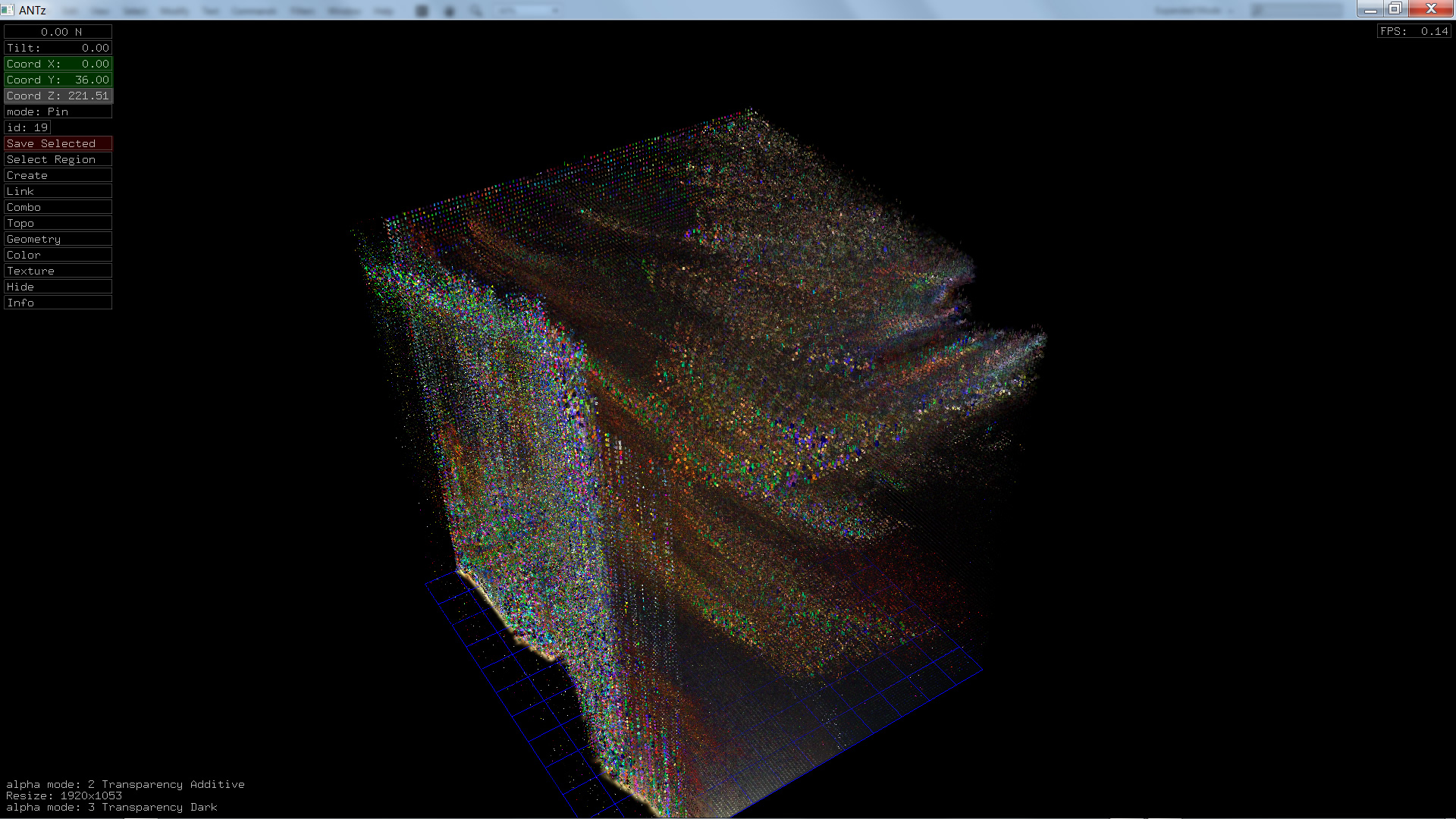Click the Link button
This screenshot has width=1456, height=819.
point(58,191)
